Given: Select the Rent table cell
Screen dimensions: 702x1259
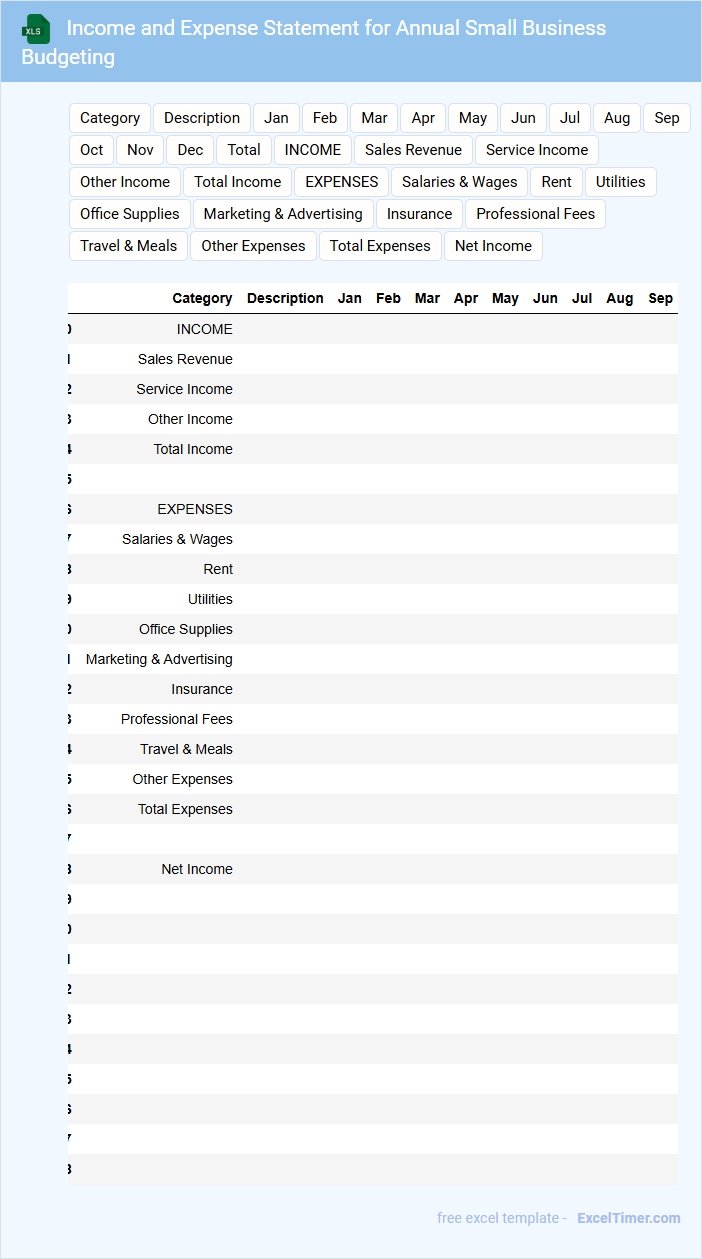Looking at the screenshot, I should click(218, 569).
